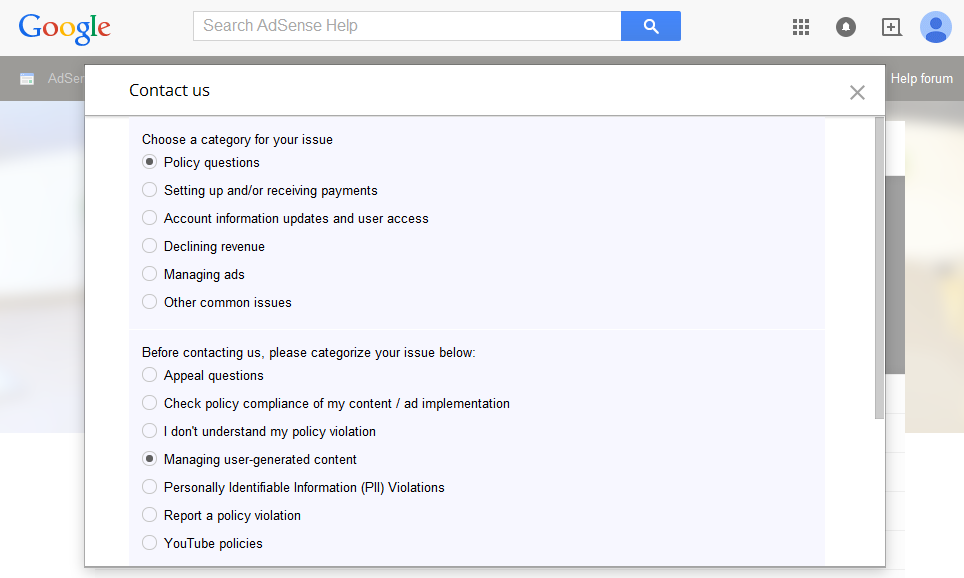
Task: Go to Google homepage logo
Action: tap(64, 28)
